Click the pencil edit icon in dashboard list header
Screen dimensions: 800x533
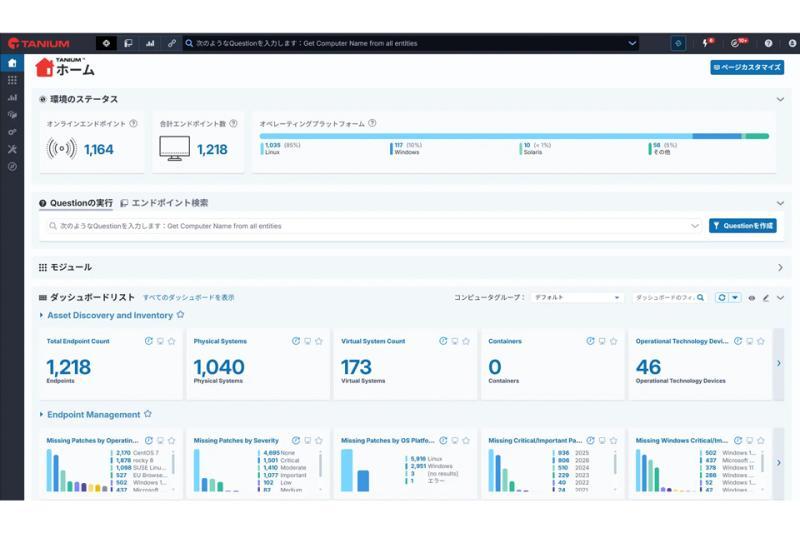(766, 297)
